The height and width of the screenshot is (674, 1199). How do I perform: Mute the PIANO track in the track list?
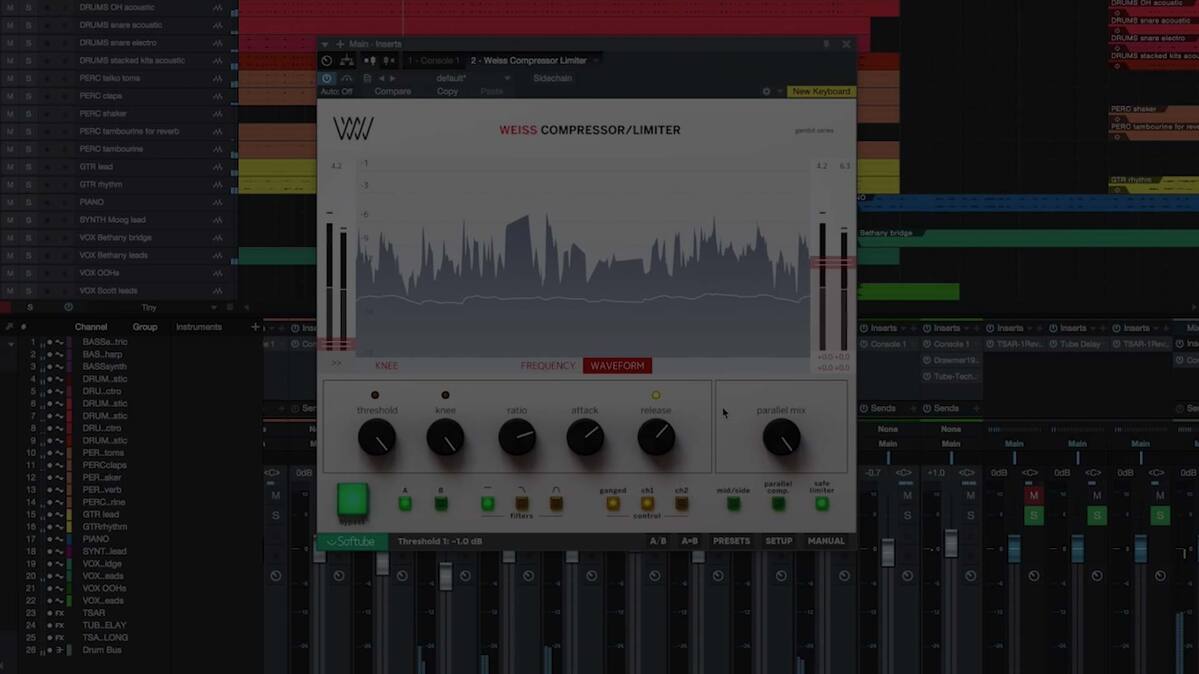pos(9,202)
